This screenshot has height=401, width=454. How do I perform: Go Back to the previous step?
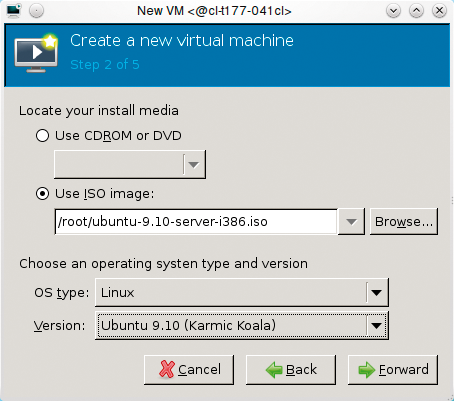[x=291, y=370]
